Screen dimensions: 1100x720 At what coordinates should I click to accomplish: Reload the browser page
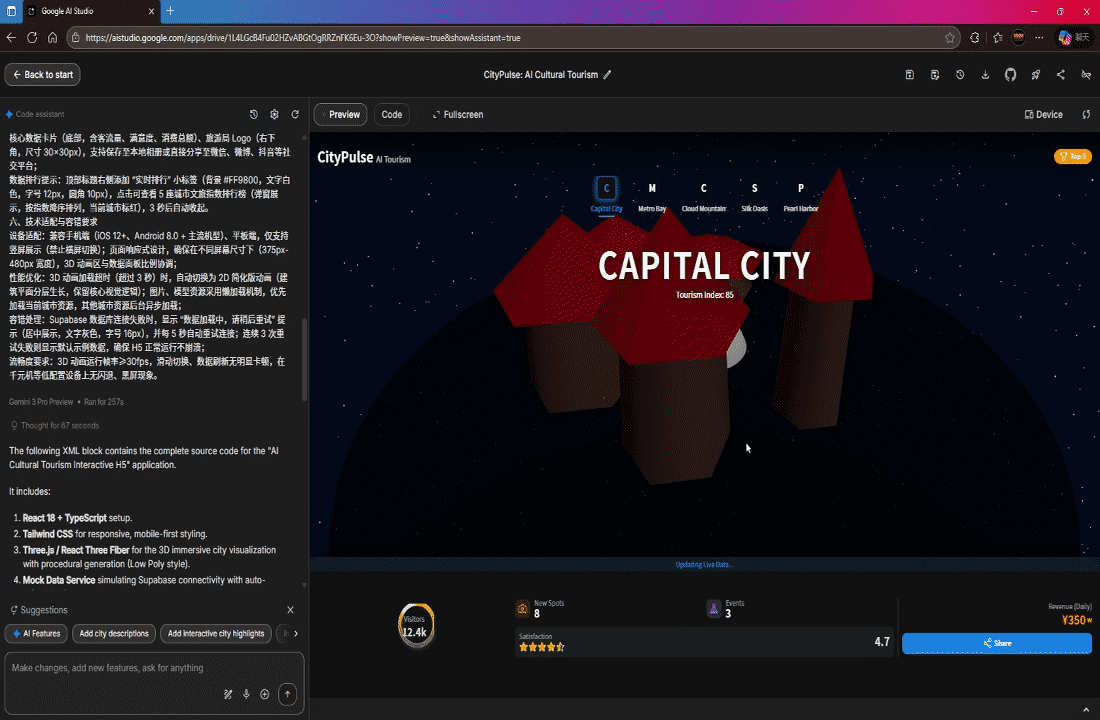[x=32, y=38]
